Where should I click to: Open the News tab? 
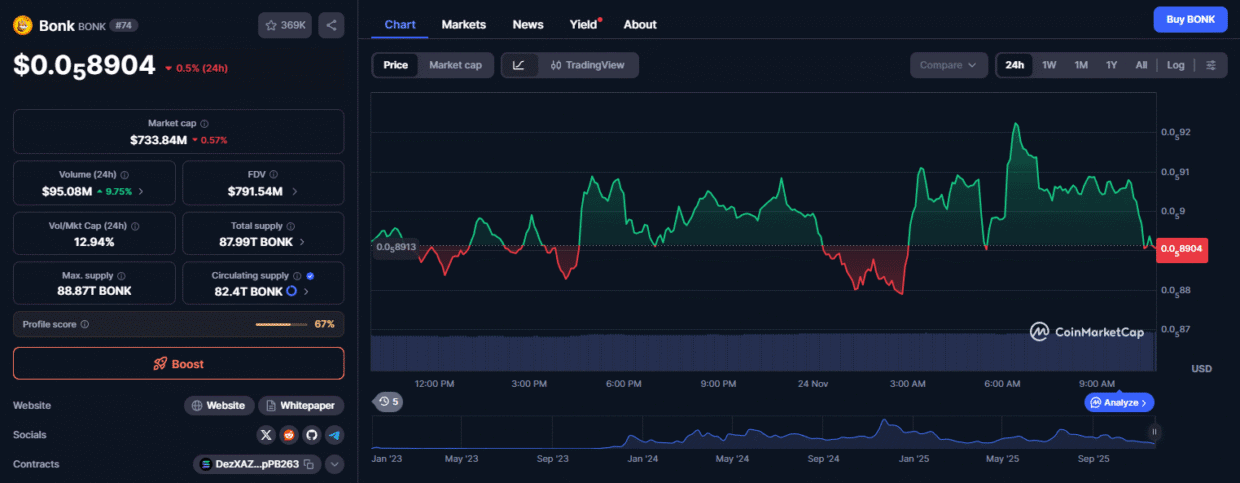coord(528,24)
